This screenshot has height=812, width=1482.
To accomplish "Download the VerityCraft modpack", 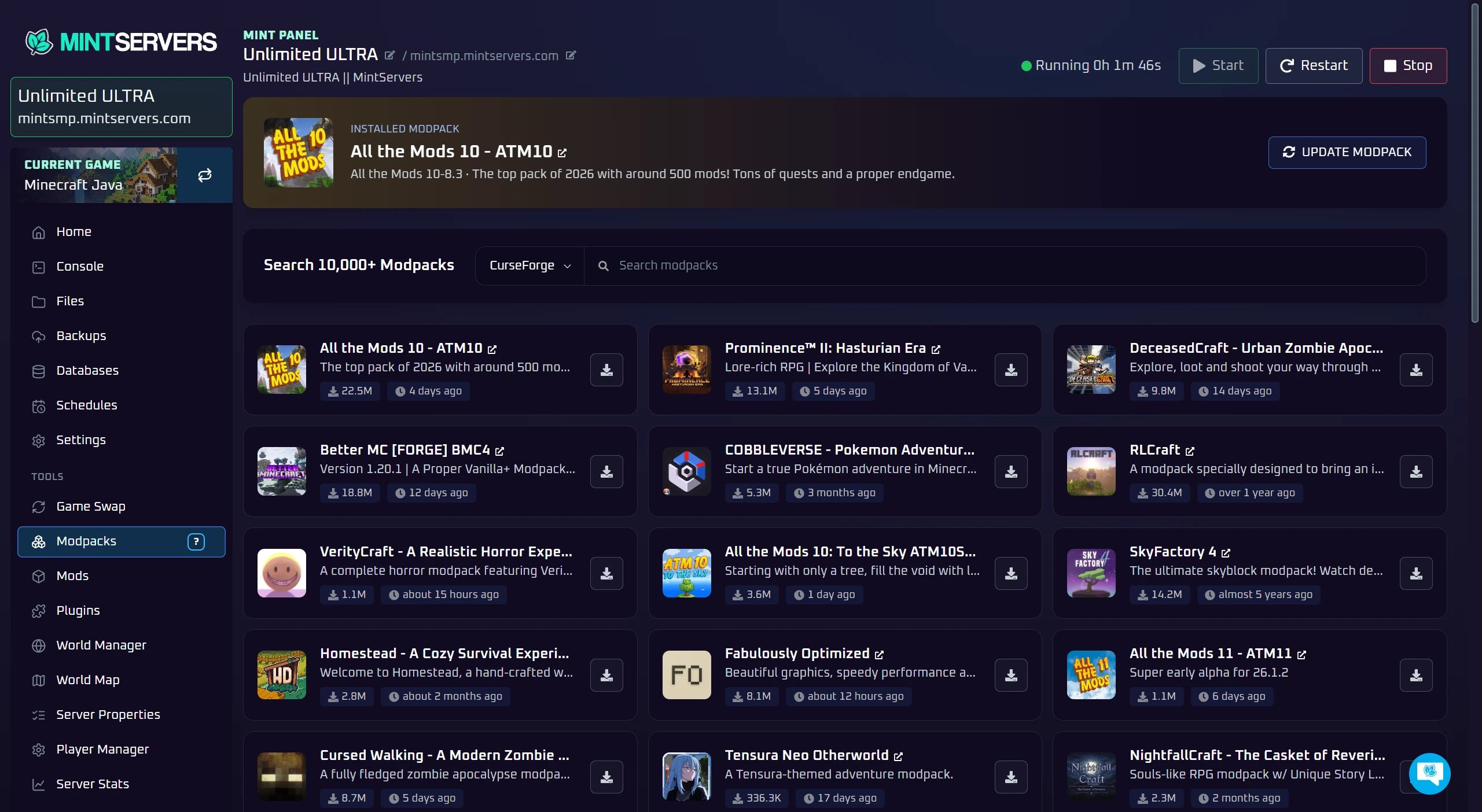I will pyautogui.click(x=606, y=573).
